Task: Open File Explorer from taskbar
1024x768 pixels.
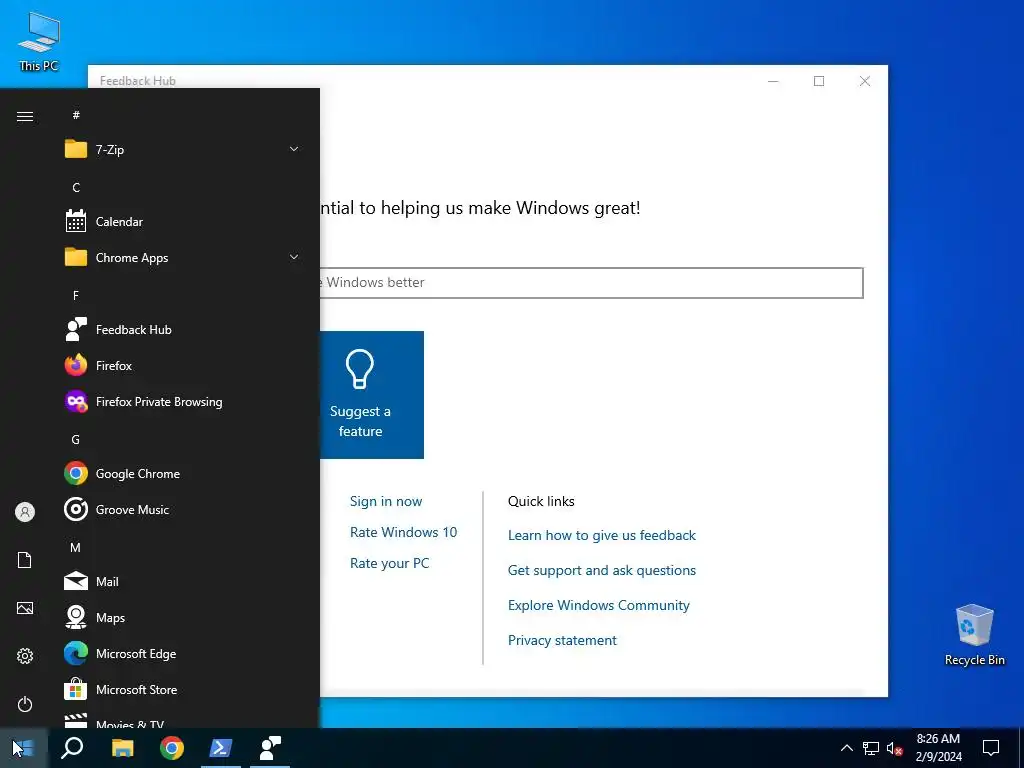Action: pyautogui.click(x=122, y=748)
